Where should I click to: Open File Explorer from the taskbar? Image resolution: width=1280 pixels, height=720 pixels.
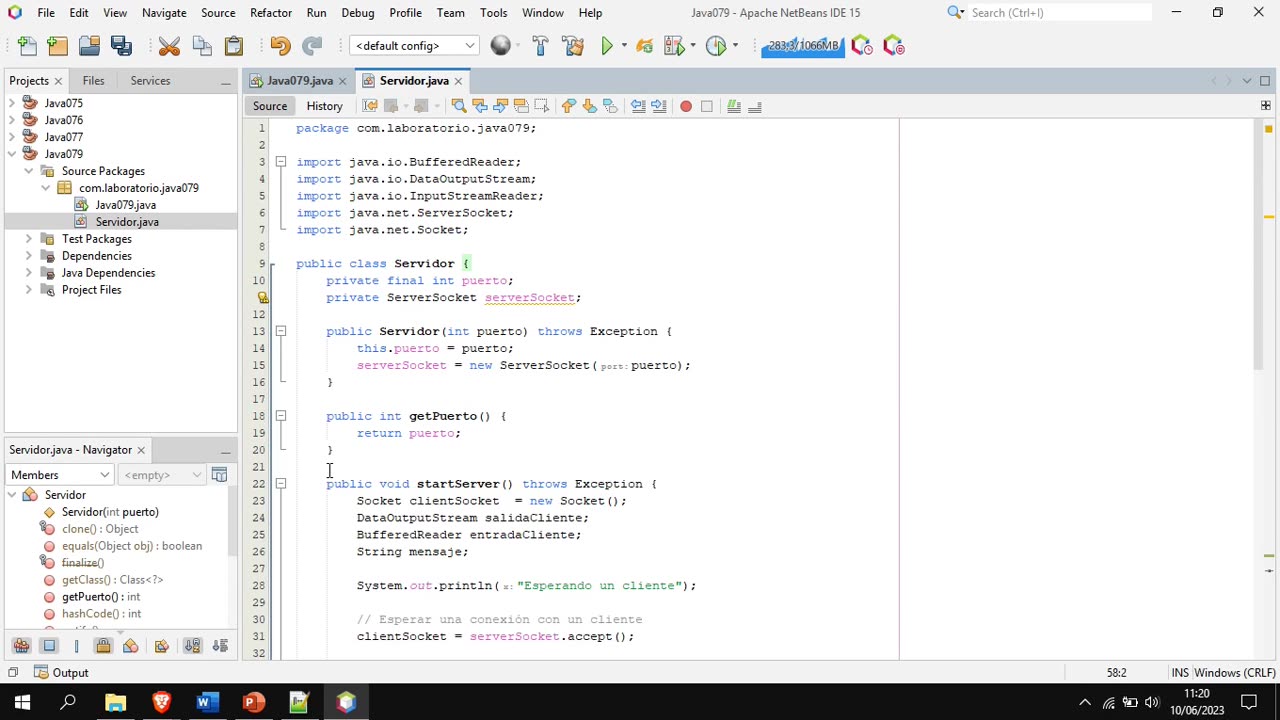click(115, 702)
